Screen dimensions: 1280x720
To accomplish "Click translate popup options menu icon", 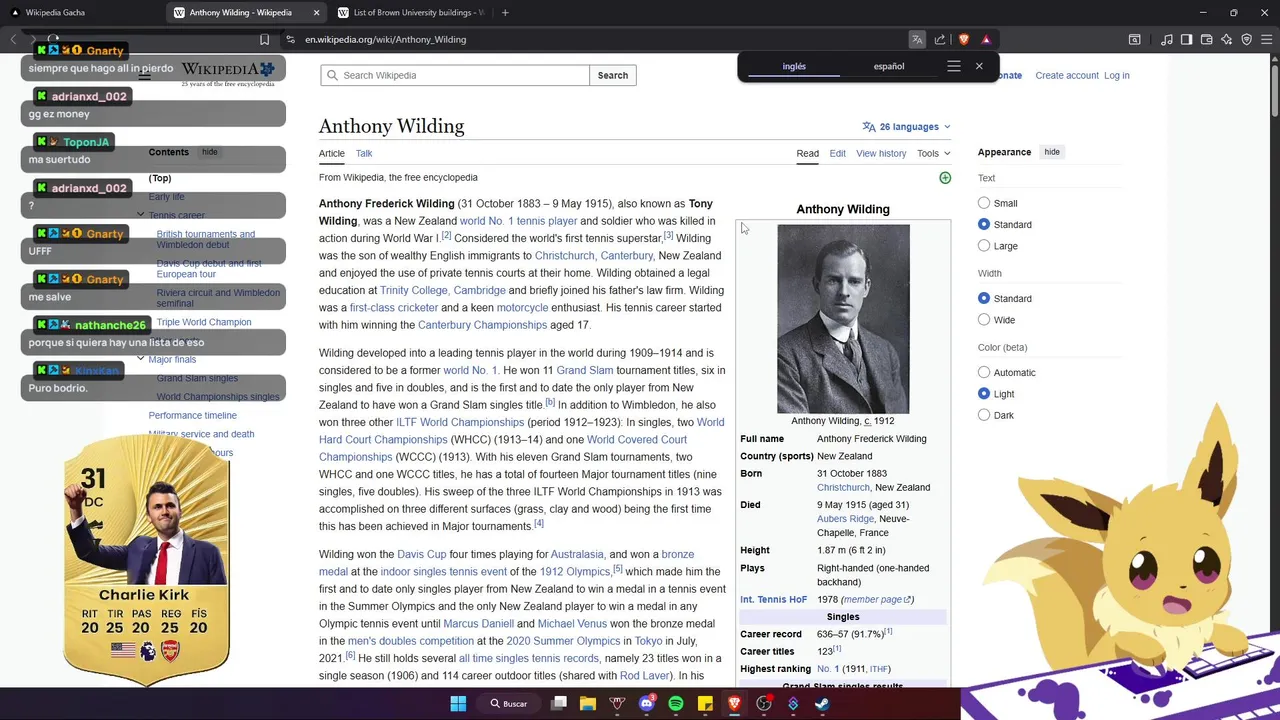I will click(954, 66).
